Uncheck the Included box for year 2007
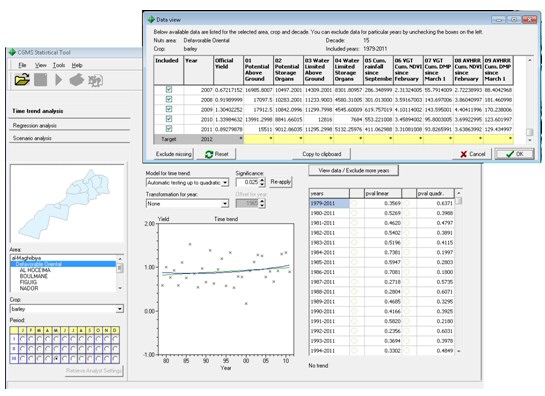Screen dimensions: 545x396 (x=169, y=90)
